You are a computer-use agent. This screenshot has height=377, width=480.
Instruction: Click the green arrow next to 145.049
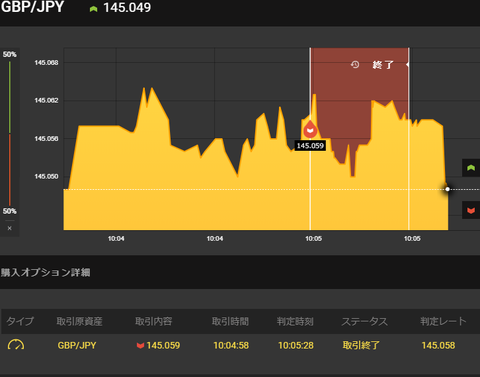click(93, 9)
